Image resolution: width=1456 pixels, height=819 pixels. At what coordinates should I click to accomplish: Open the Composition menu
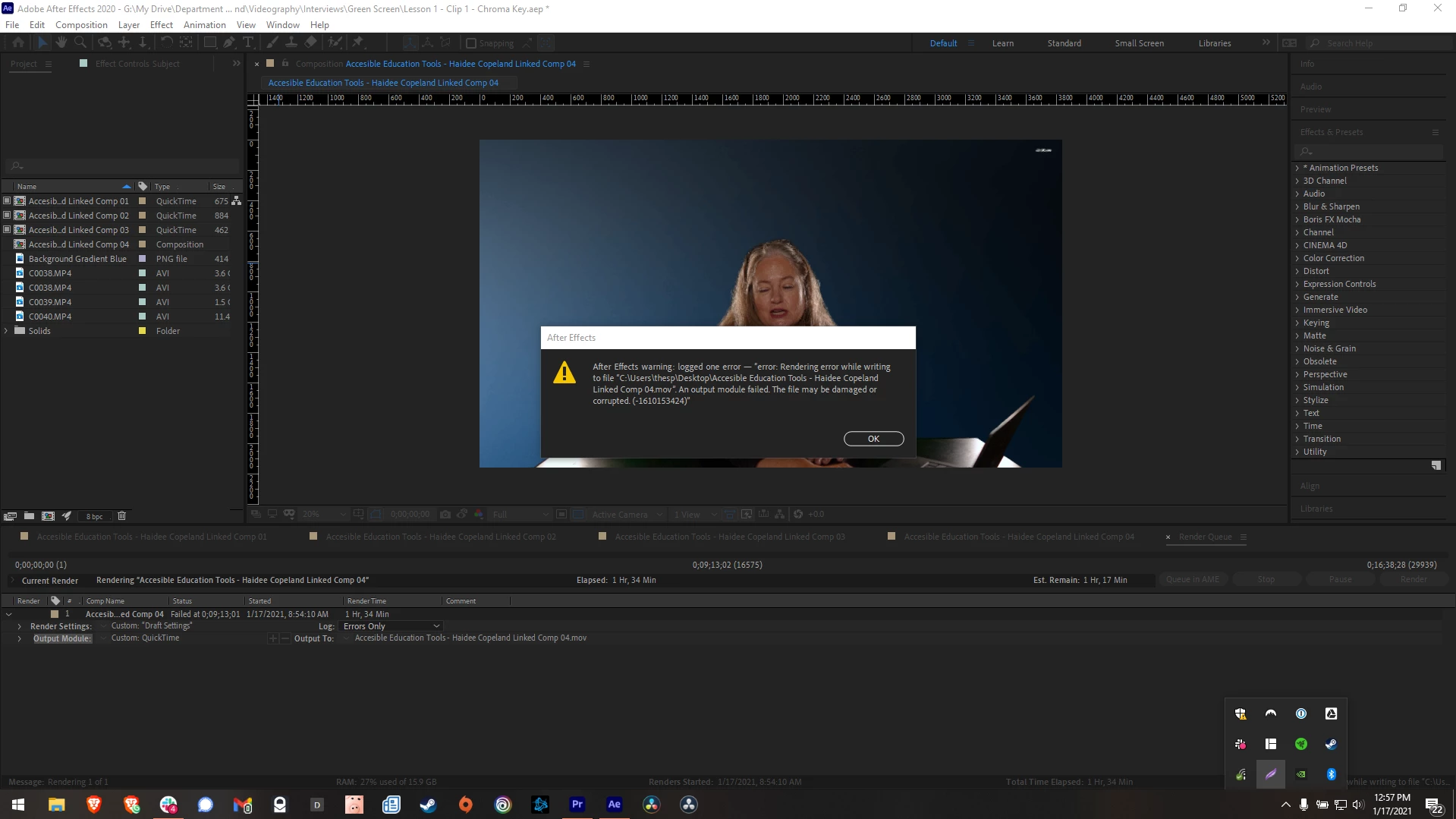tap(81, 24)
